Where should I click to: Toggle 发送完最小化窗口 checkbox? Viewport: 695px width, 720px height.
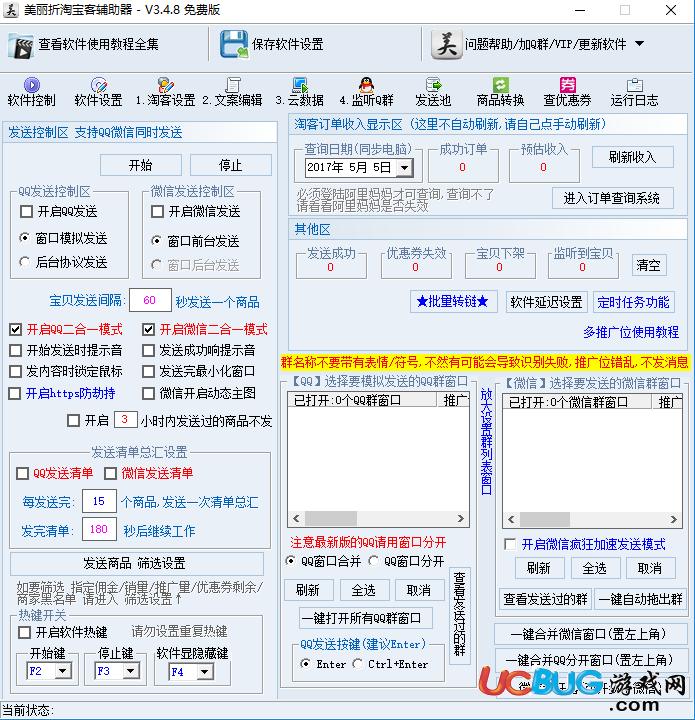click(x=148, y=371)
